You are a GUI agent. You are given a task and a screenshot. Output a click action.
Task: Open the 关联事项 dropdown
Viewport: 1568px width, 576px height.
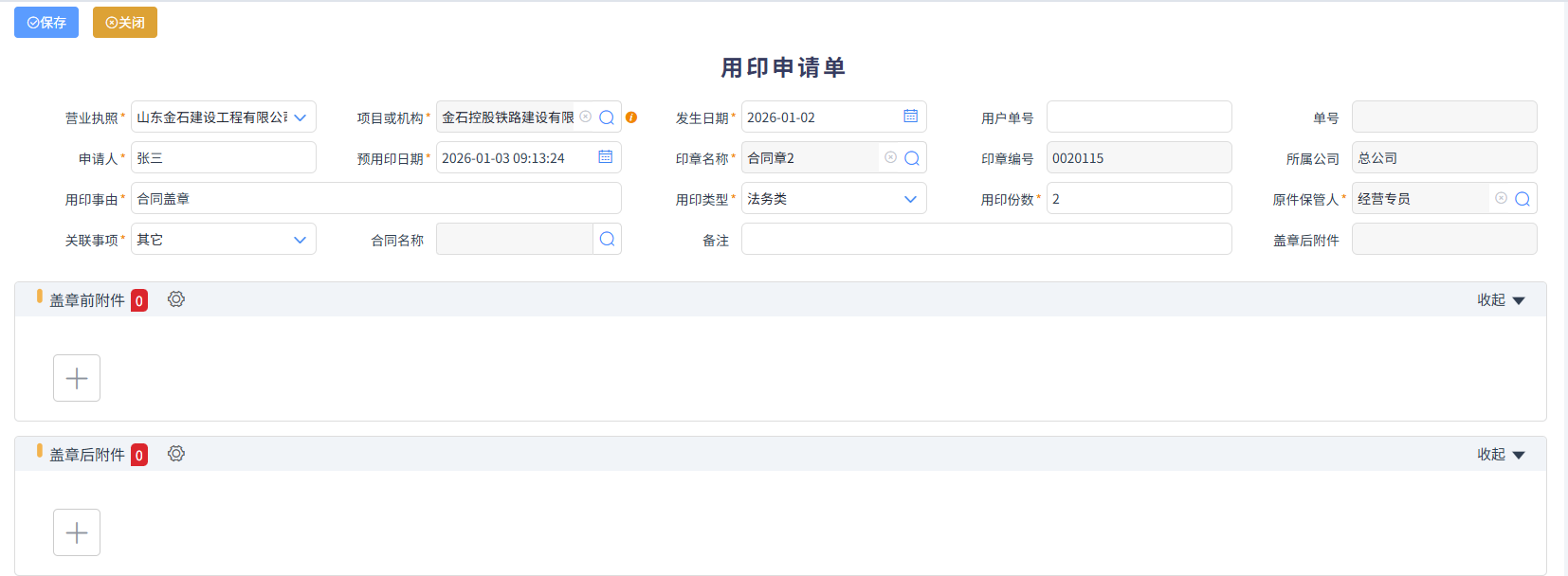coord(301,240)
